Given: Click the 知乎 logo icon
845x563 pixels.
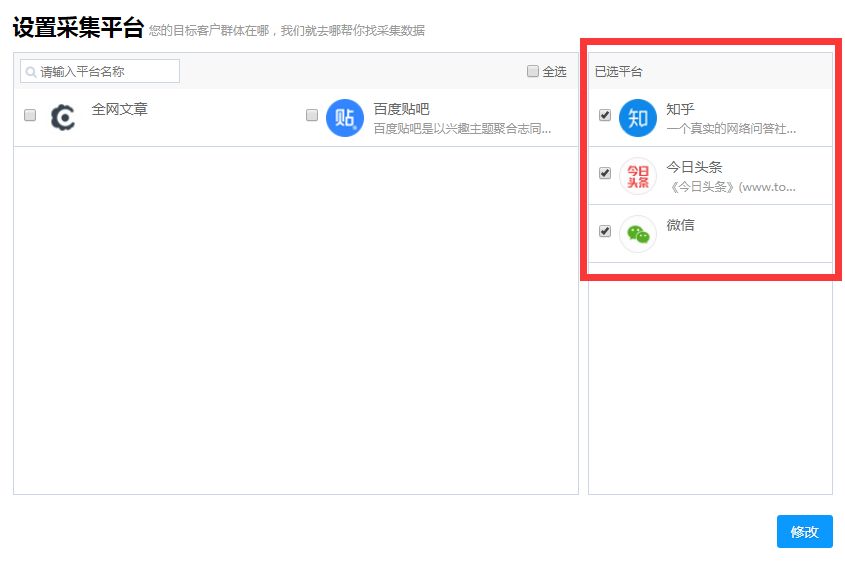Looking at the screenshot, I should click(x=638, y=117).
